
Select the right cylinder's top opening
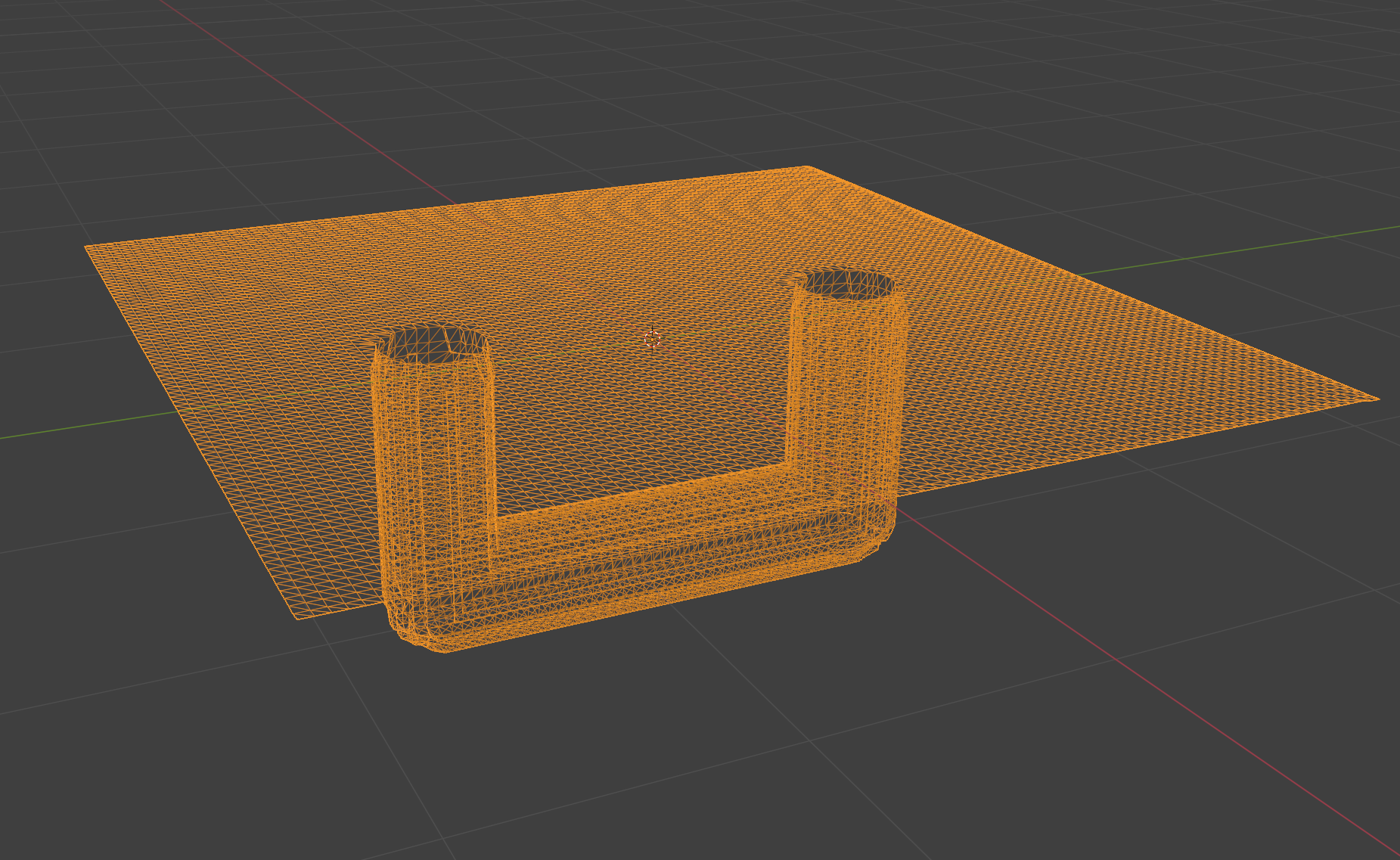click(x=848, y=284)
